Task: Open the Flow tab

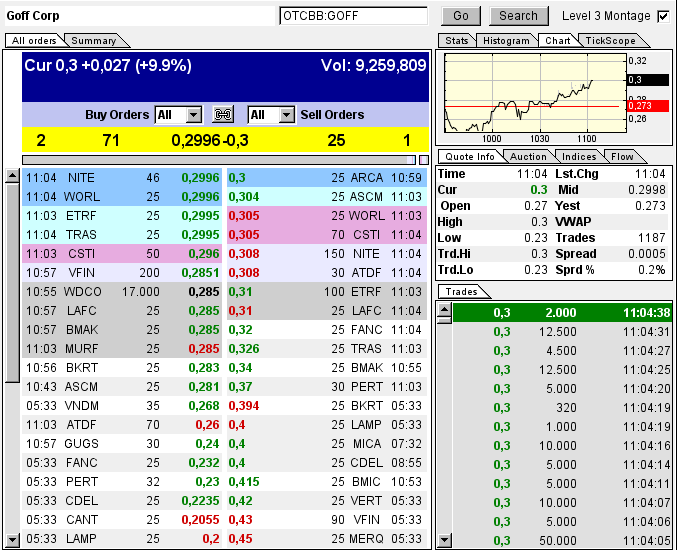Action: coord(622,157)
